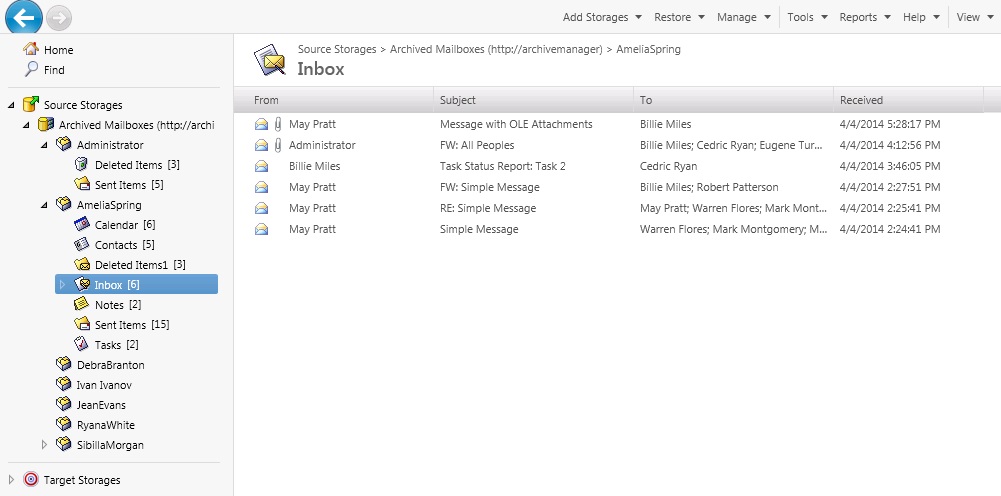This screenshot has width=1001, height=496.
Task: Select the Inbox [6] tree item
Action: click(137, 284)
